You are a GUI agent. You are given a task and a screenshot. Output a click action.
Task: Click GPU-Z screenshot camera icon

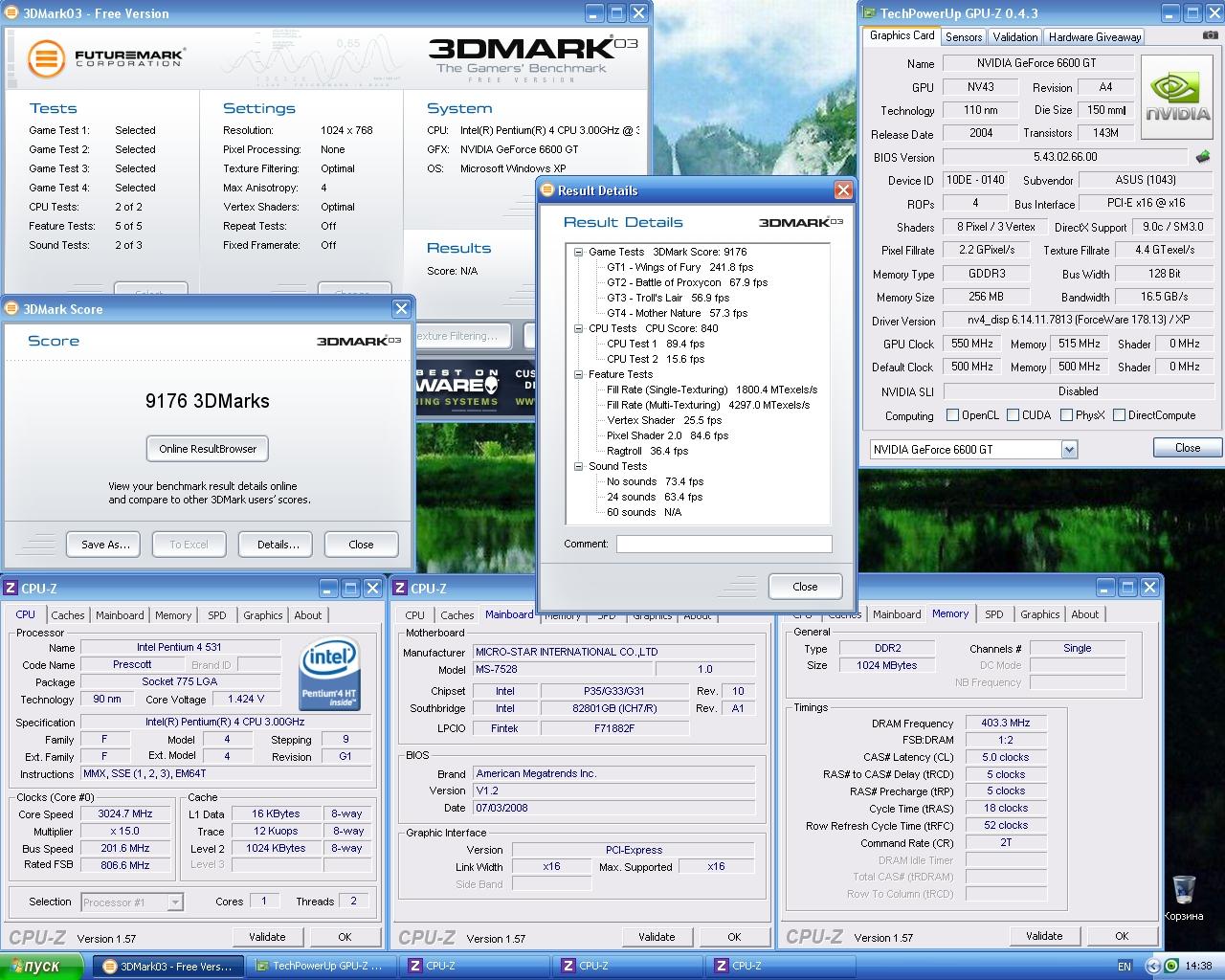coord(1212,36)
